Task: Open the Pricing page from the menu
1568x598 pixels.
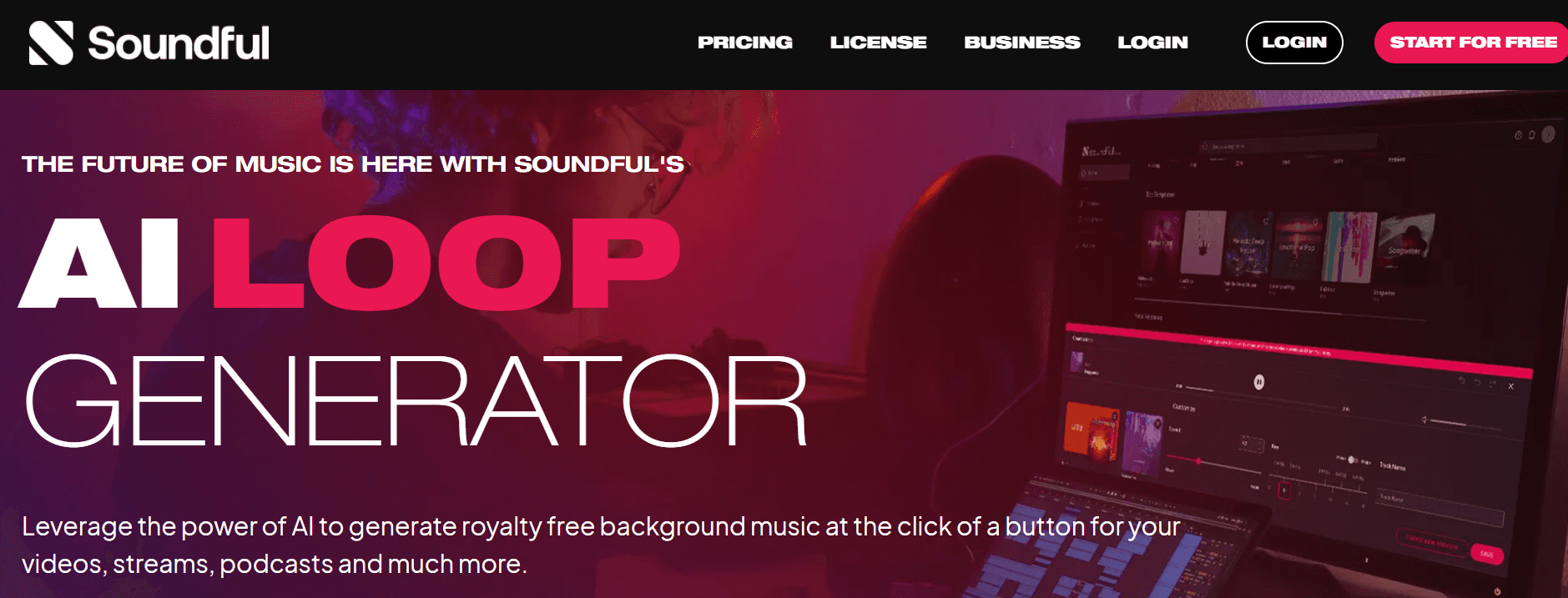Action: 745,43
